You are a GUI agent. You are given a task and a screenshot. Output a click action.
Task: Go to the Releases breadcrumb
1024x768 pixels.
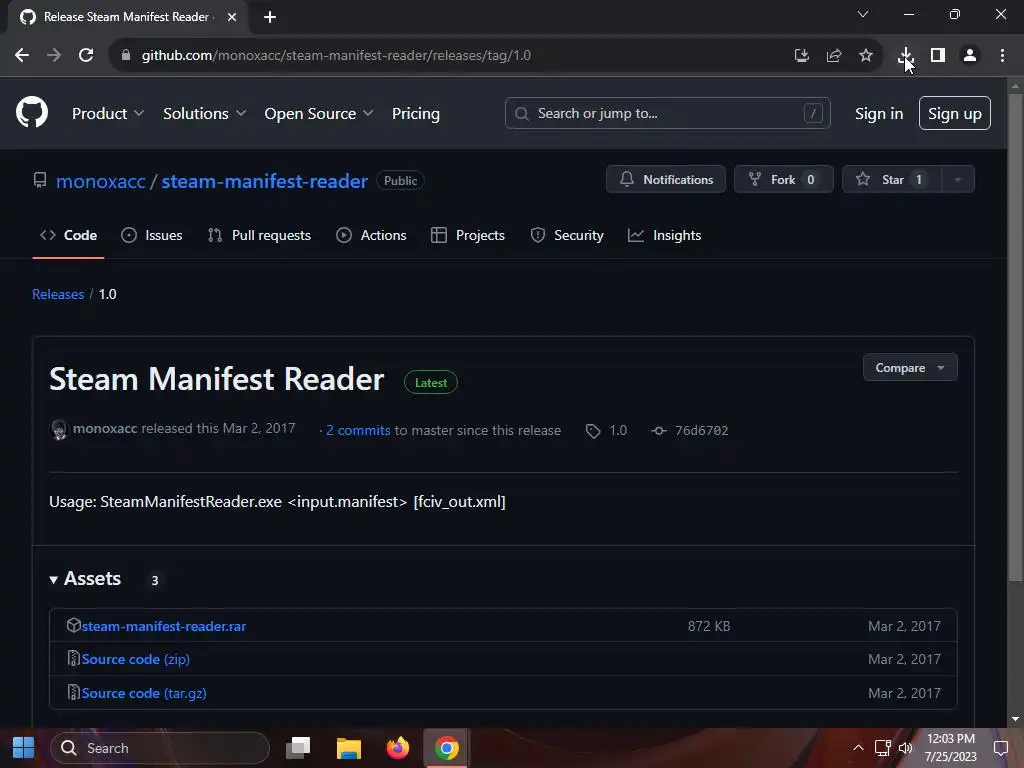[58, 294]
